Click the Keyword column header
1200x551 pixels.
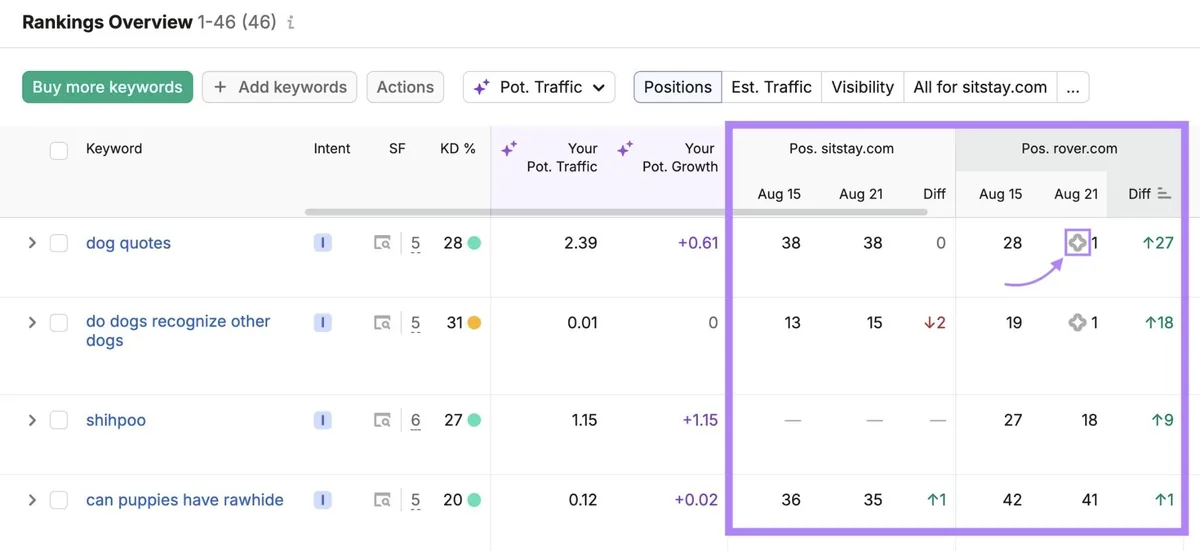pos(114,149)
